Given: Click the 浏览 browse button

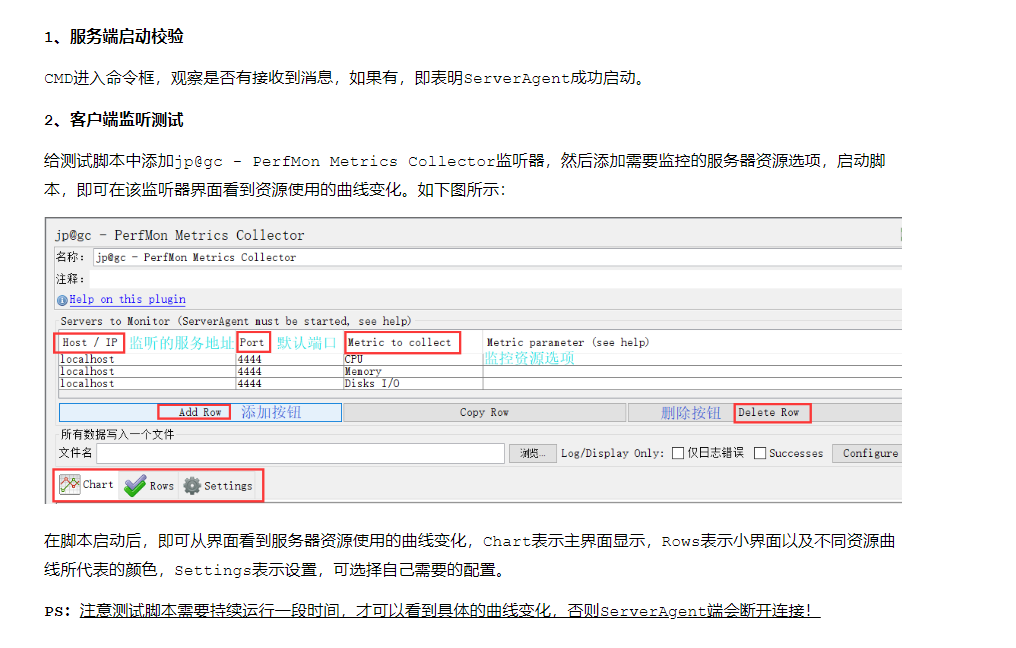Looking at the screenshot, I should coord(533,452).
